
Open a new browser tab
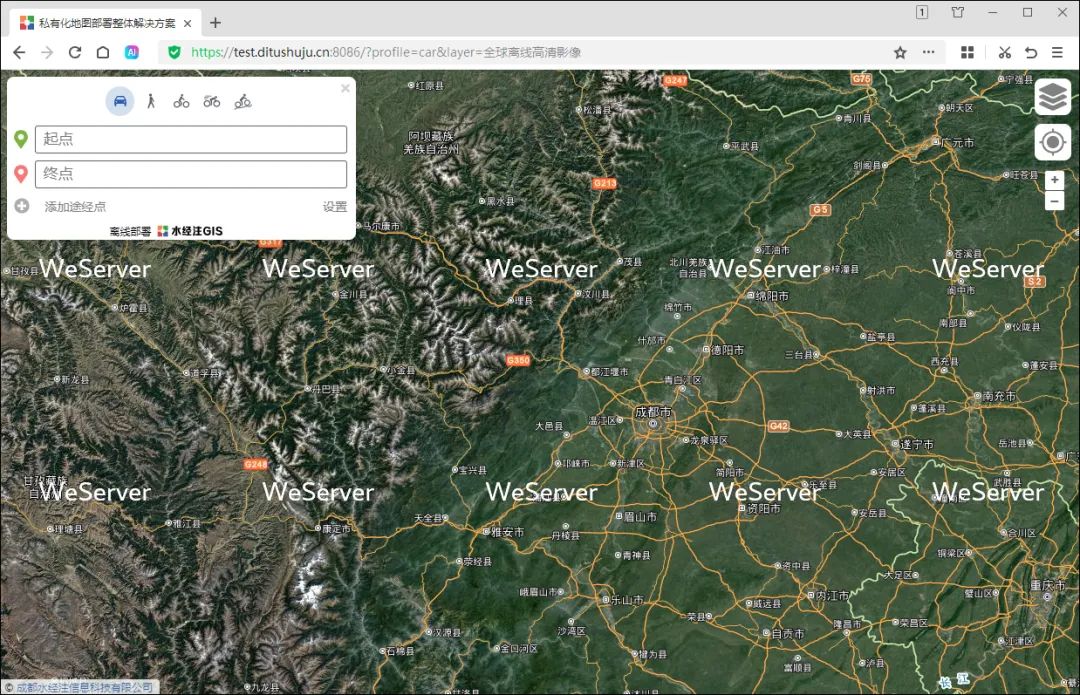click(215, 23)
